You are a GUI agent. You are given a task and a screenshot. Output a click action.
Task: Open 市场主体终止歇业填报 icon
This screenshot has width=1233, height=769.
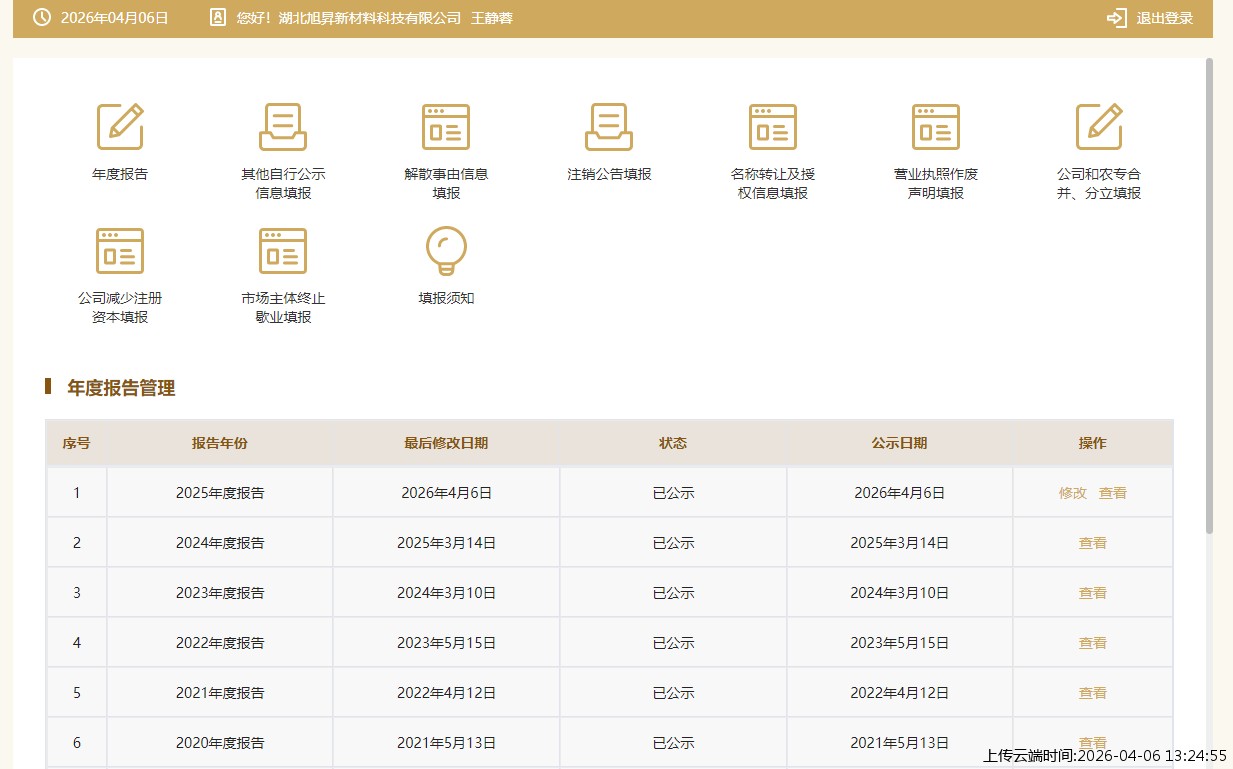[283, 251]
